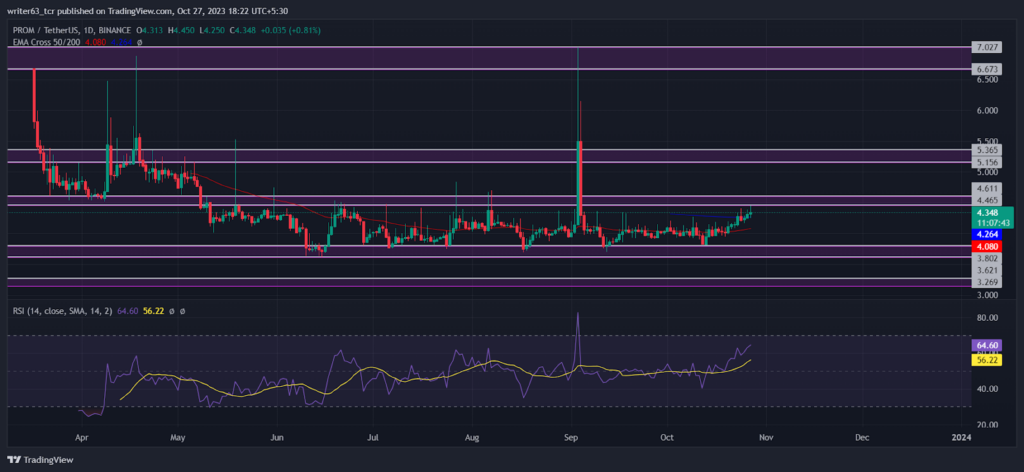Screen dimensions: 1024x472
Task: Click the Nov label on time axis
Action: 765,437
